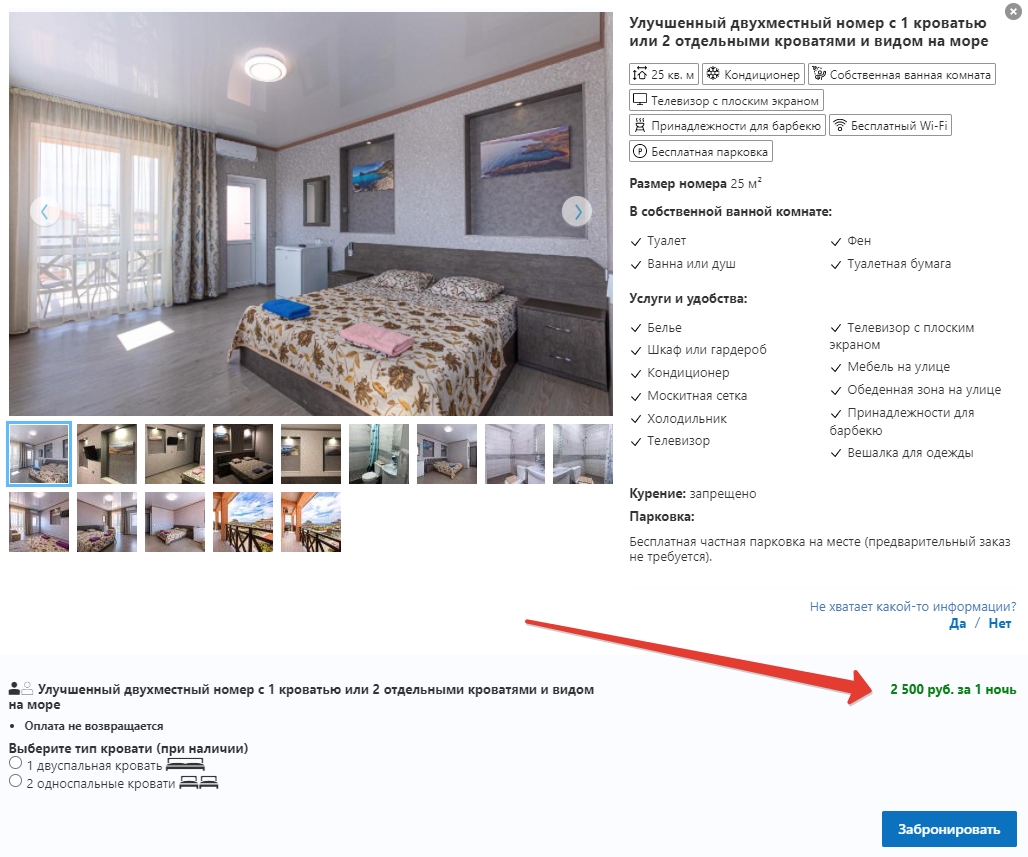Click the free parking icon badge
1028x857 pixels.
click(x=700, y=151)
